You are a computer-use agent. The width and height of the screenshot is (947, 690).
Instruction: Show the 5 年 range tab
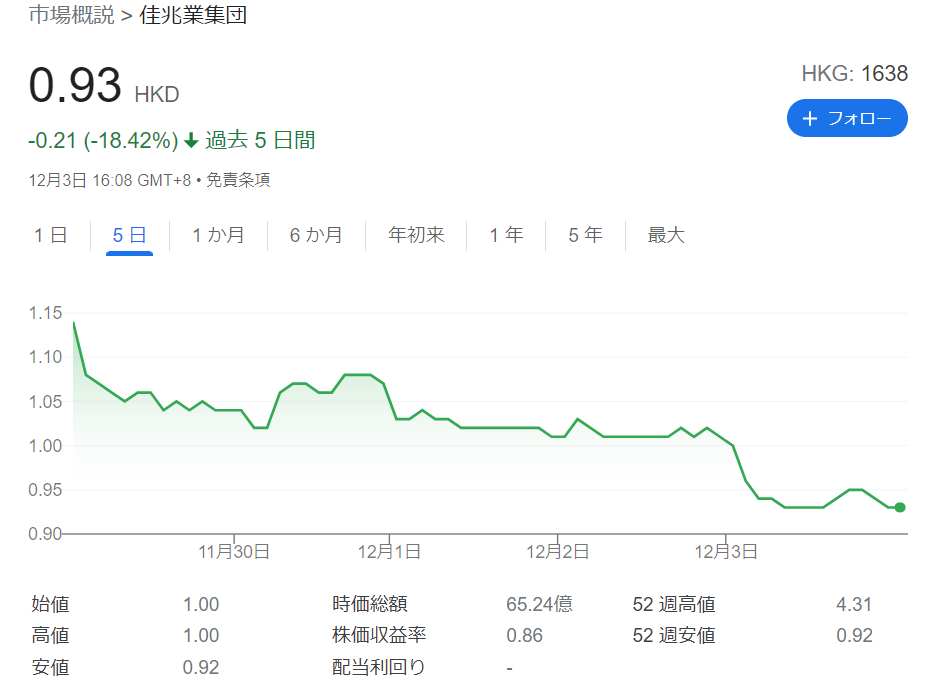pyautogui.click(x=585, y=235)
